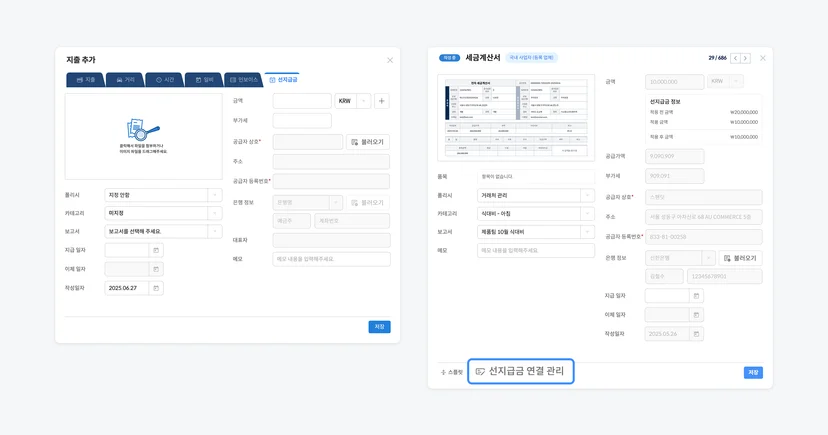
Task: Close the 세금계산서 panel
Action: point(763,58)
